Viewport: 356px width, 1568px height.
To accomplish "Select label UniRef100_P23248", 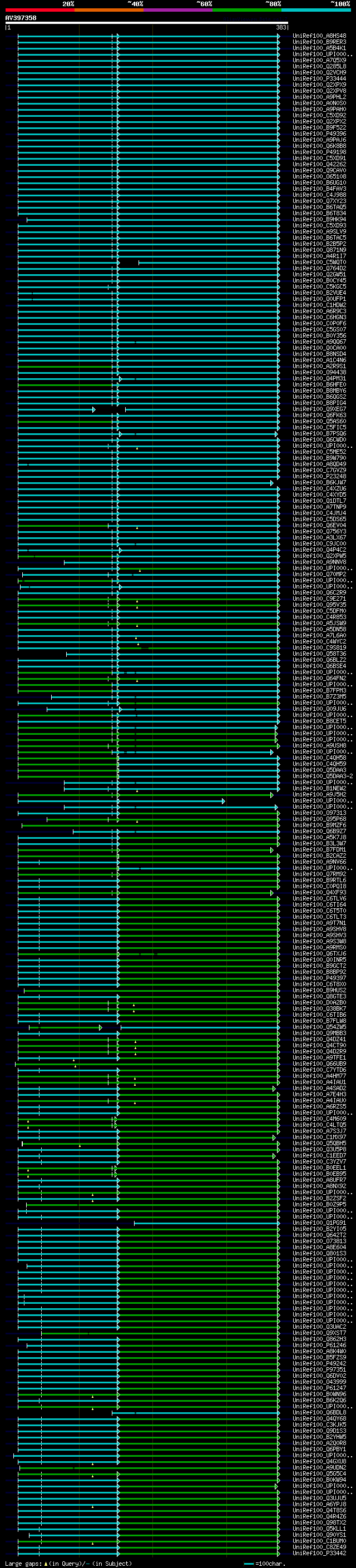I will (319, 476).
